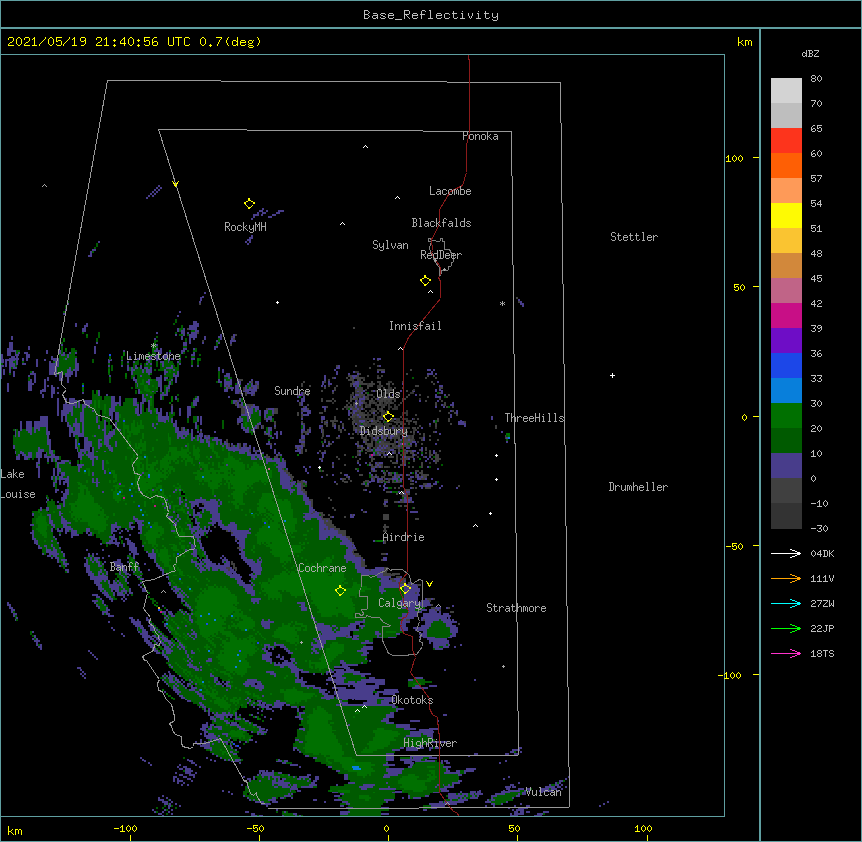The height and width of the screenshot is (842, 862).
Task: Click the yellow diamond marker near Cochrane
Action: click(340, 591)
